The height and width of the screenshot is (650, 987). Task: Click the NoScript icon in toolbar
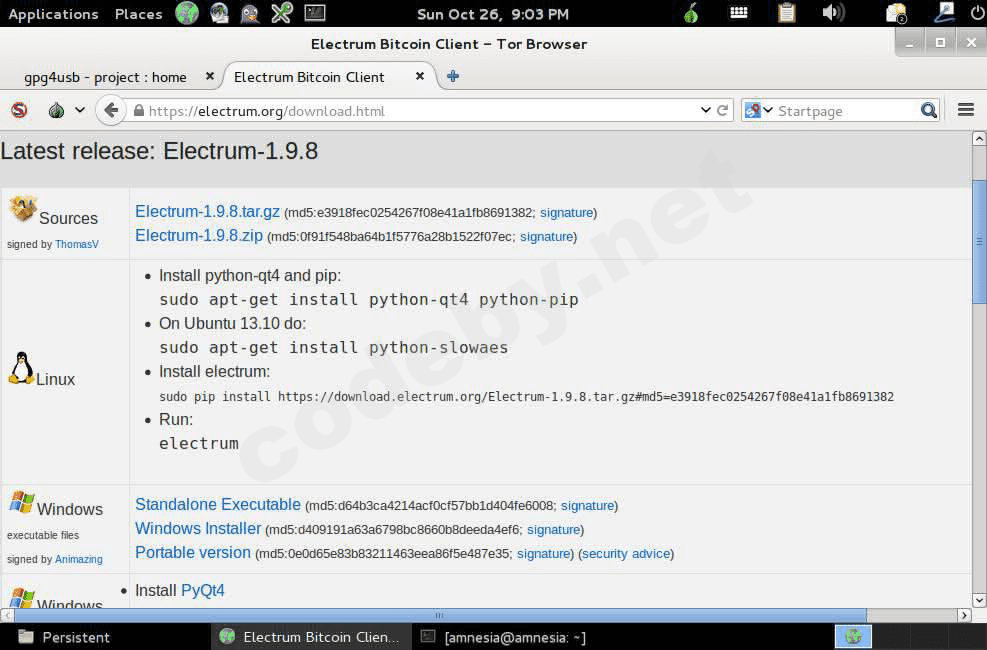tap(20, 111)
